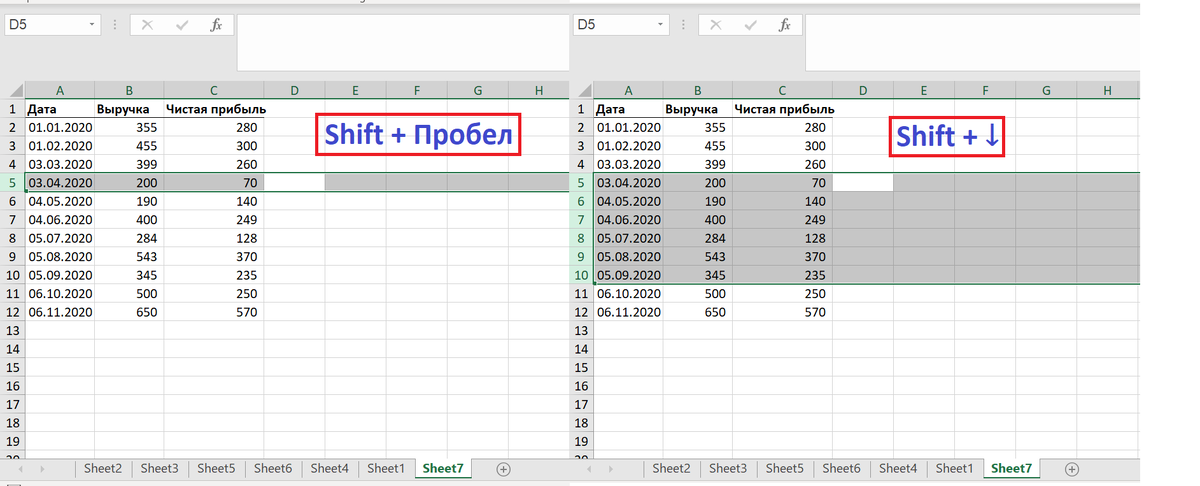This screenshot has height=486, width=1200.
Task: Select row 10 header in right spreadsheet
Action: click(581, 275)
